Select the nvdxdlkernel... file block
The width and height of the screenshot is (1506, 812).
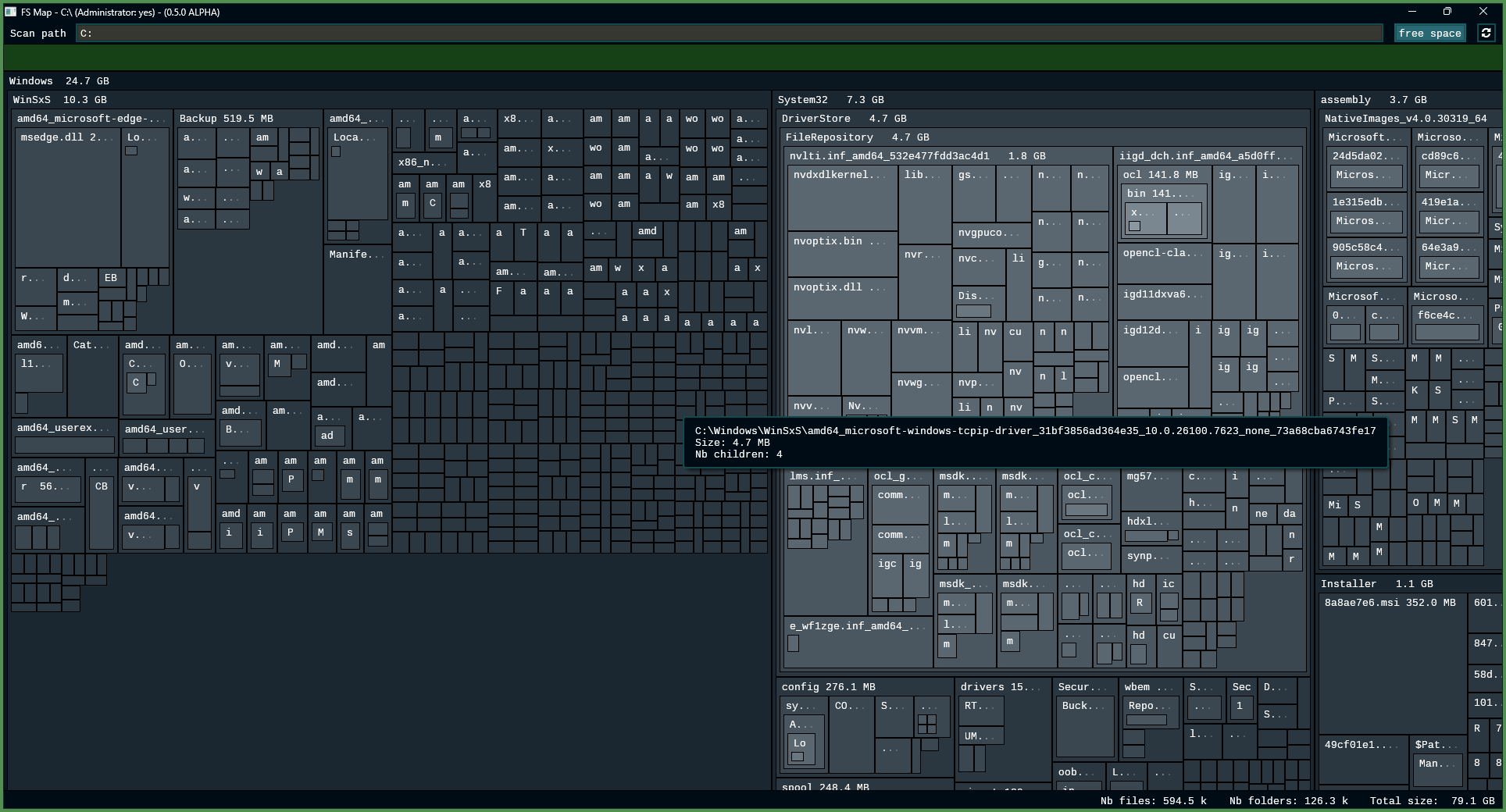(842, 198)
